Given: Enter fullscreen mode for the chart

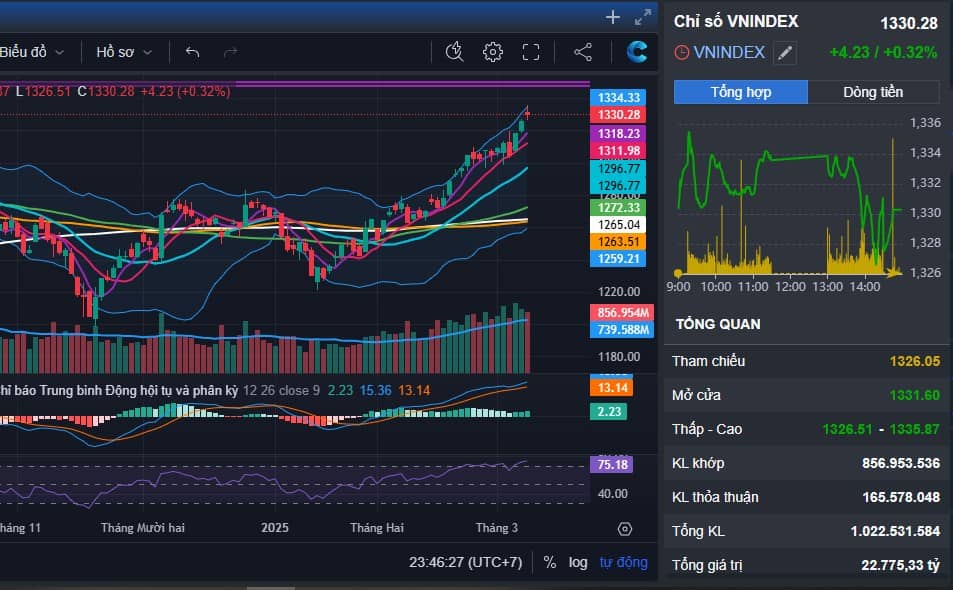Looking at the screenshot, I should 531,52.
